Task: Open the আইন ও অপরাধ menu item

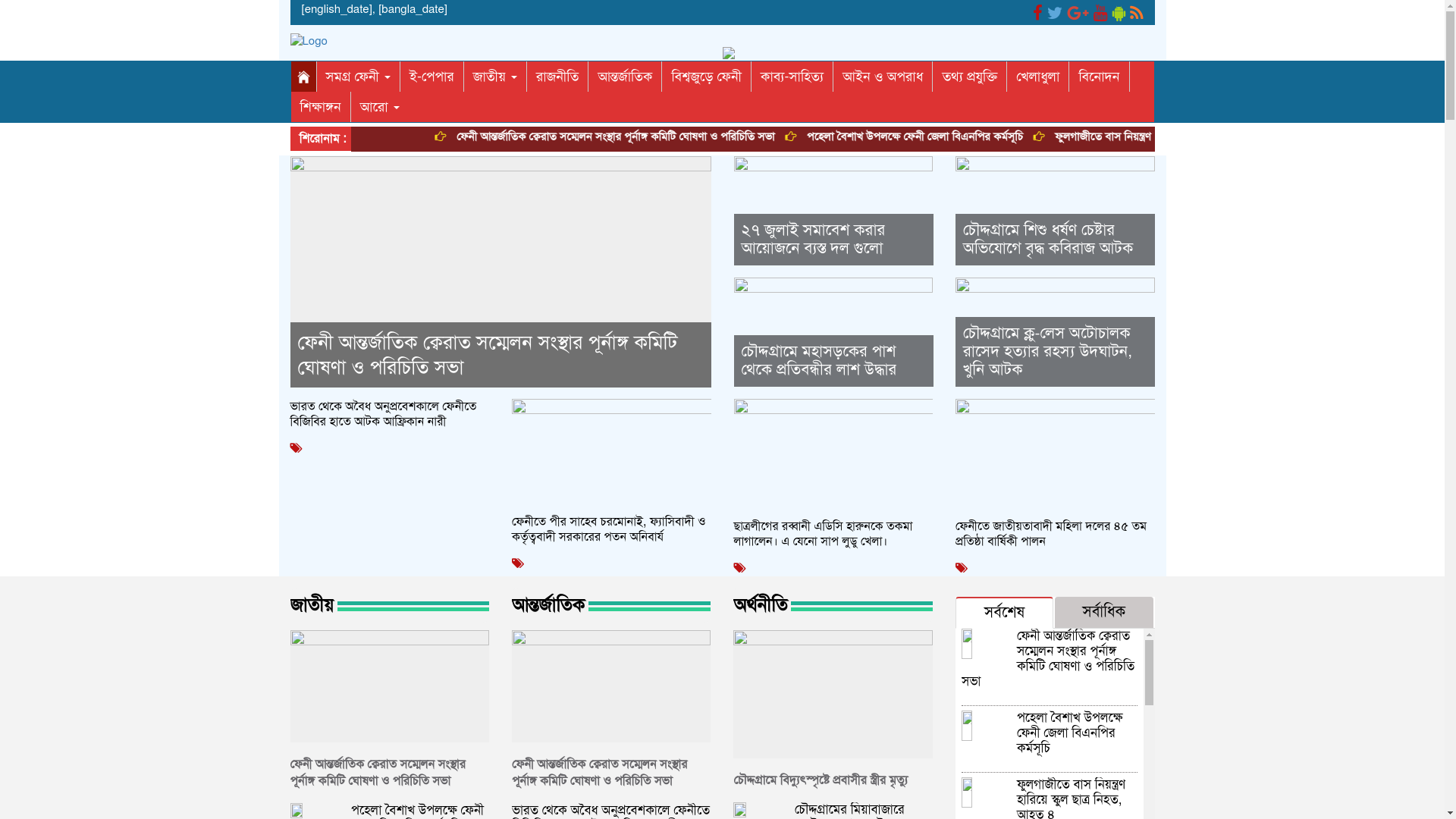Action: (883, 77)
